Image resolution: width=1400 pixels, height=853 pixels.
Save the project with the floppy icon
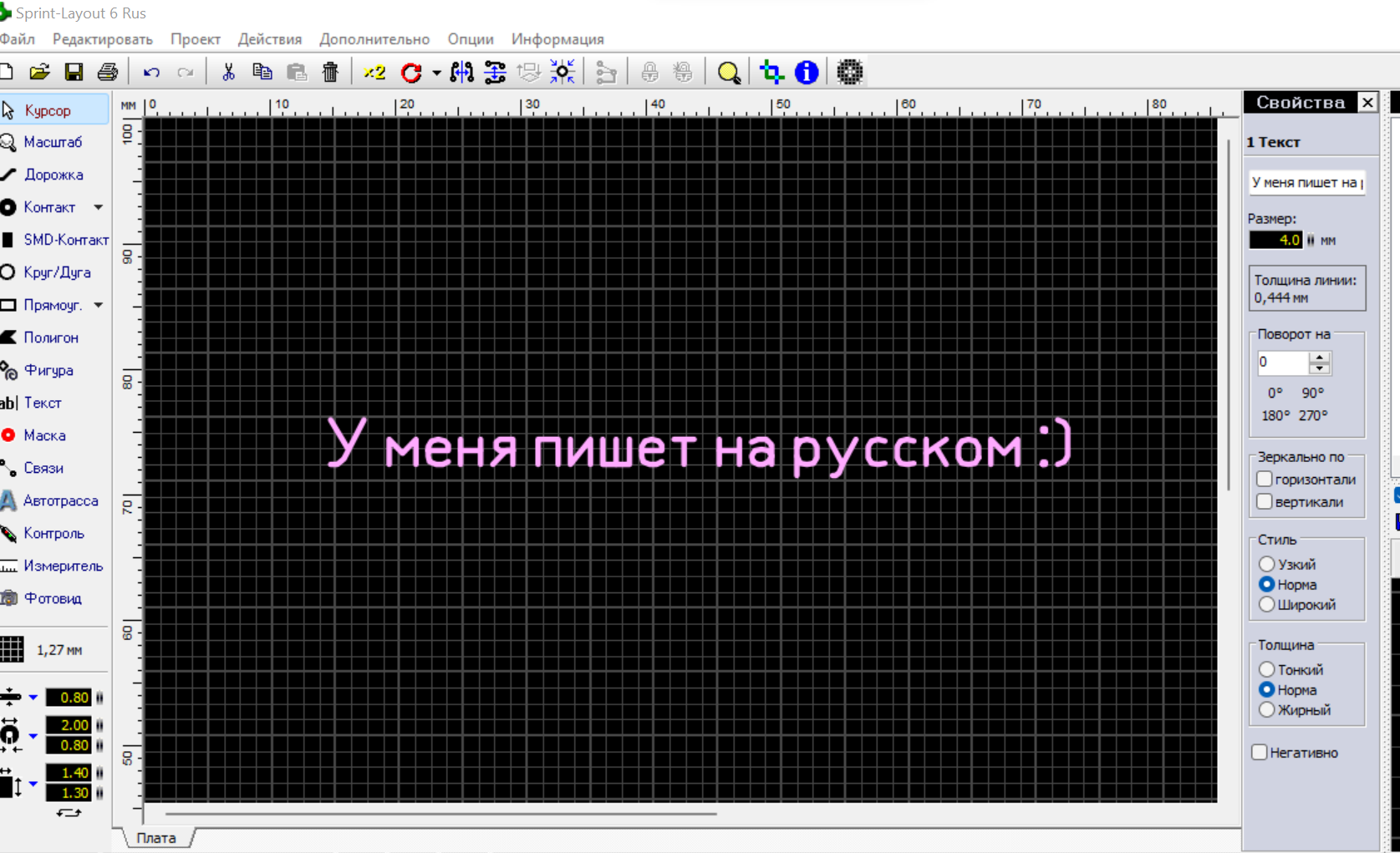[74, 72]
